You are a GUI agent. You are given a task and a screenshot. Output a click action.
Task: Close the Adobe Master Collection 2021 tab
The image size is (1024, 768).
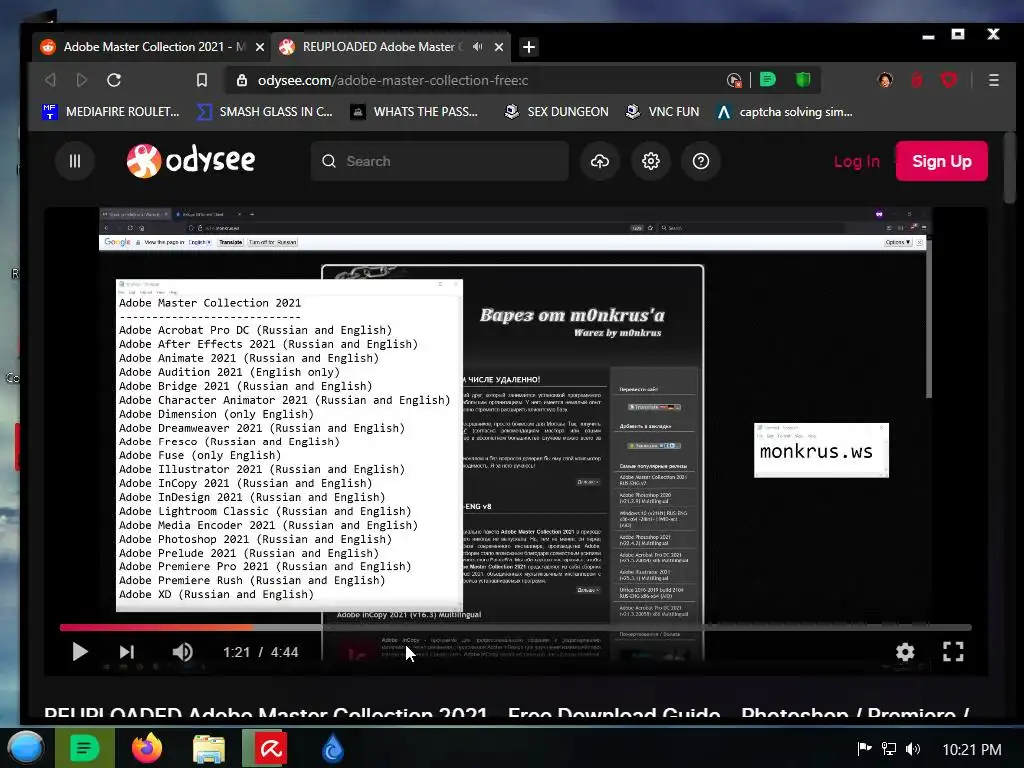click(x=259, y=47)
